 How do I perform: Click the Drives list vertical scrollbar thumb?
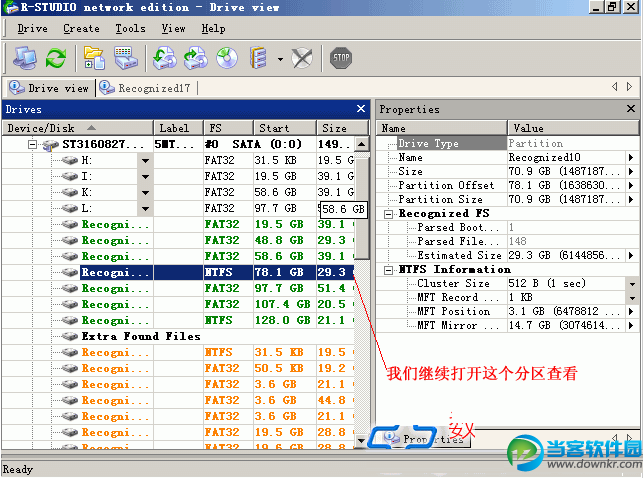(x=361, y=206)
